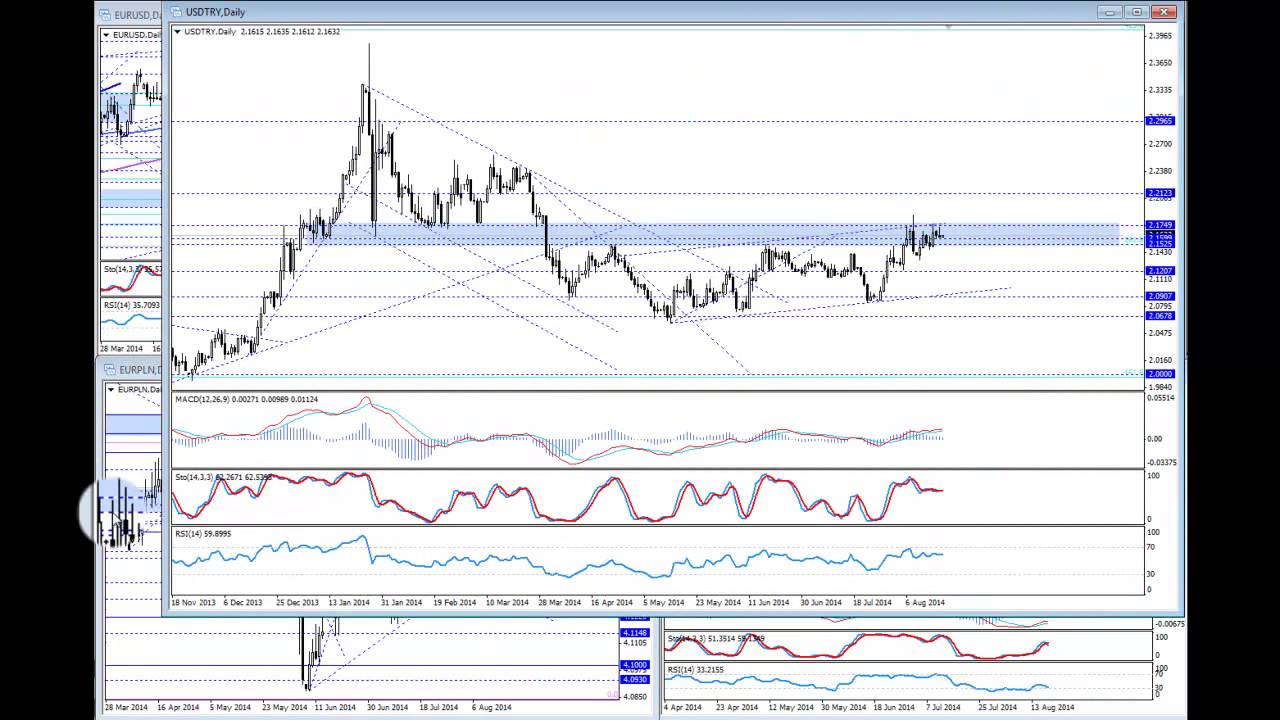Expand the EURPLN chart label triangle

112,389
